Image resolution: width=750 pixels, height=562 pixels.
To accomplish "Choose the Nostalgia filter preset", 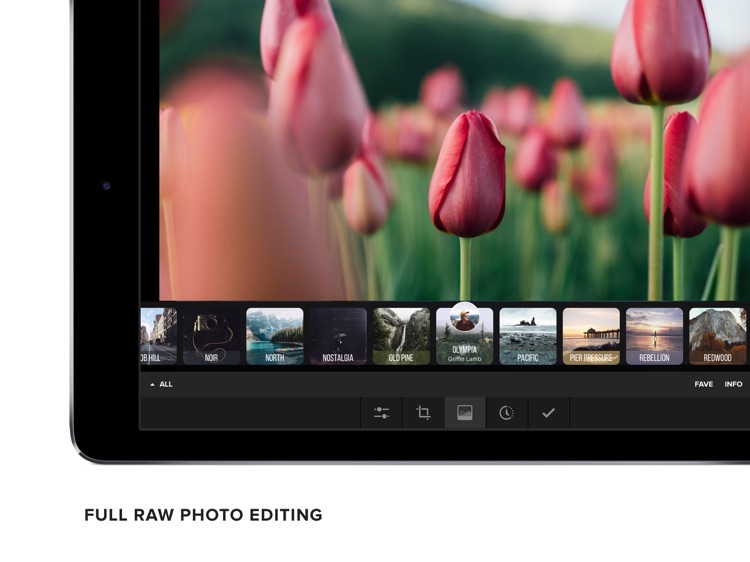I will tap(338, 337).
